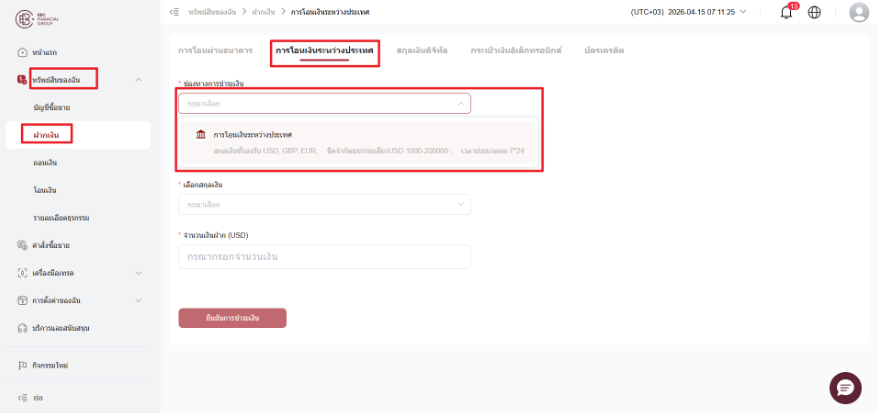The width and height of the screenshot is (878, 413).
Task: Click the Trading Tools (เครื่องมือเทรด) icon
Action: click(x=22, y=273)
